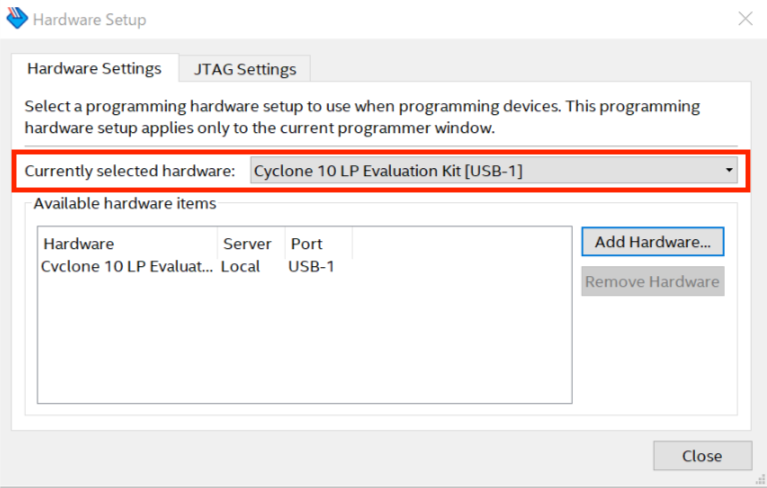Image resolution: width=767 pixels, height=488 pixels.
Task: Select the Cyclone 10 LP Evaluation row
Action: [x=126, y=267]
